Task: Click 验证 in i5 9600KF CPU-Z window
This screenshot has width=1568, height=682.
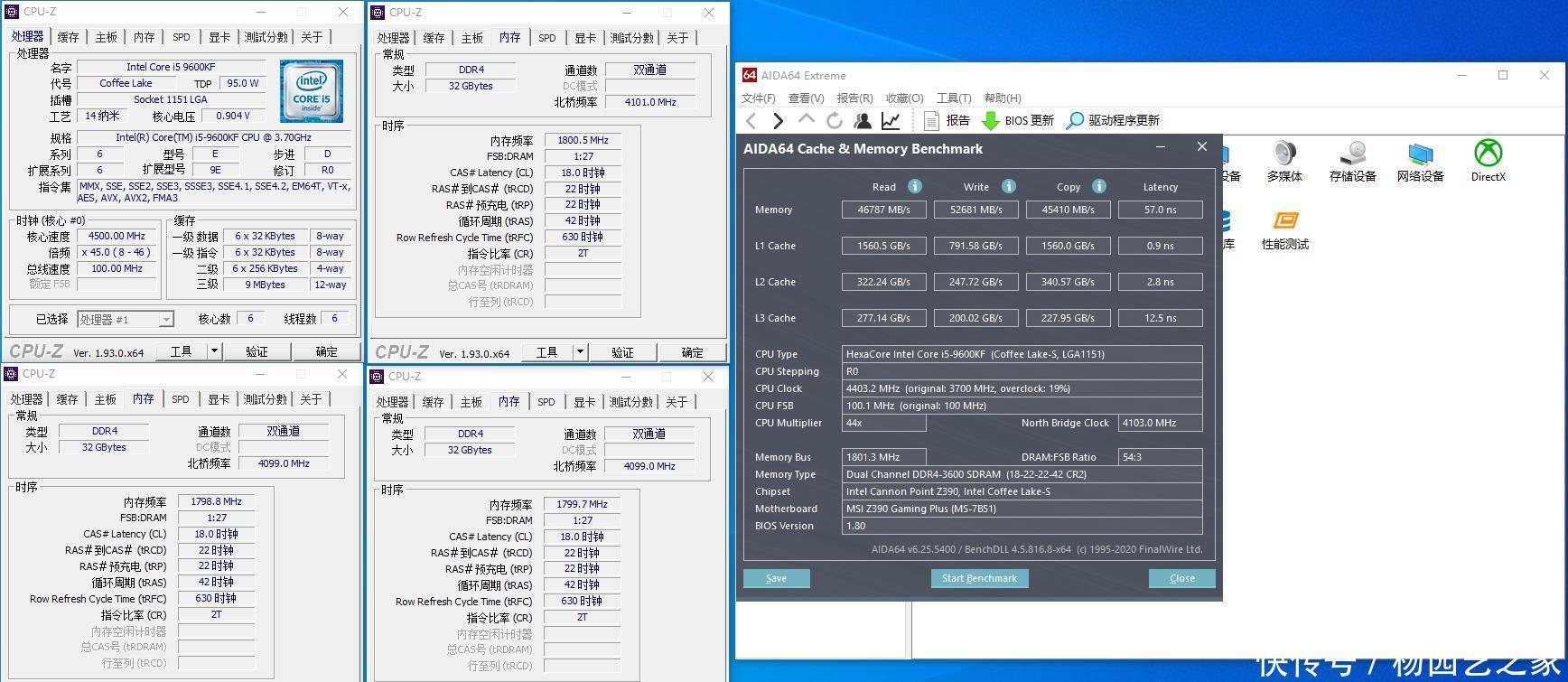Action: 257,351
